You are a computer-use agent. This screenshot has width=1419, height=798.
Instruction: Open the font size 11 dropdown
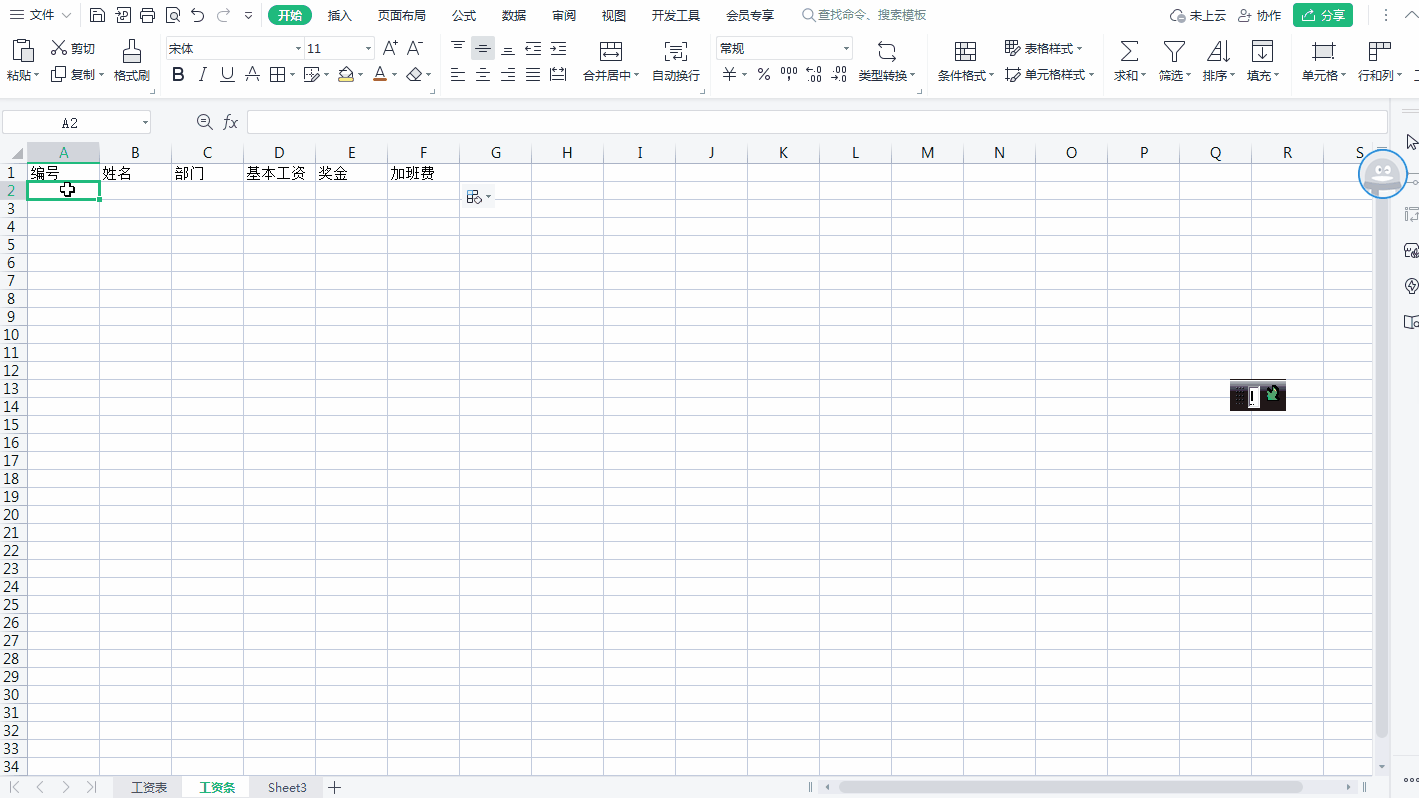369,48
